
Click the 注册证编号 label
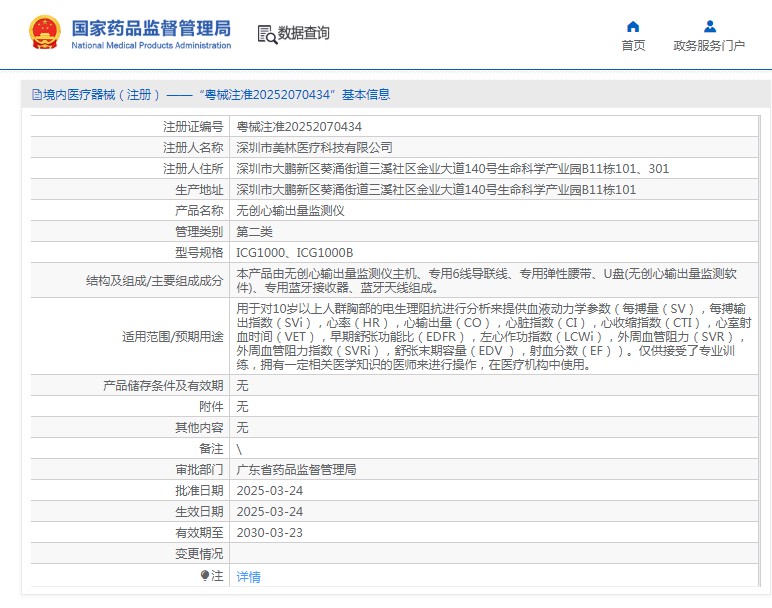click(x=193, y=127)
